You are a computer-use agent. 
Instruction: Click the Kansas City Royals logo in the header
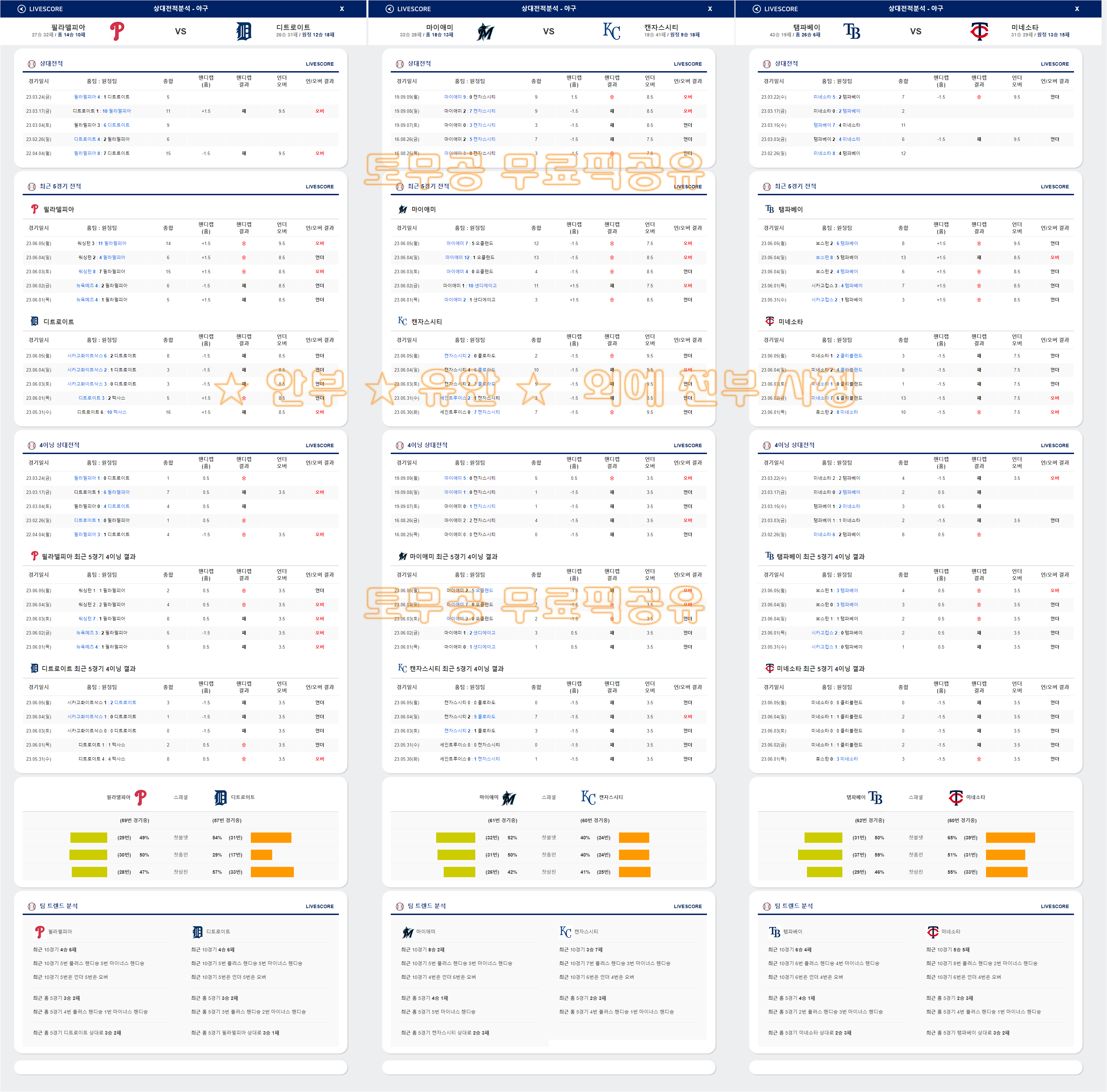click(x=611, y=31)
